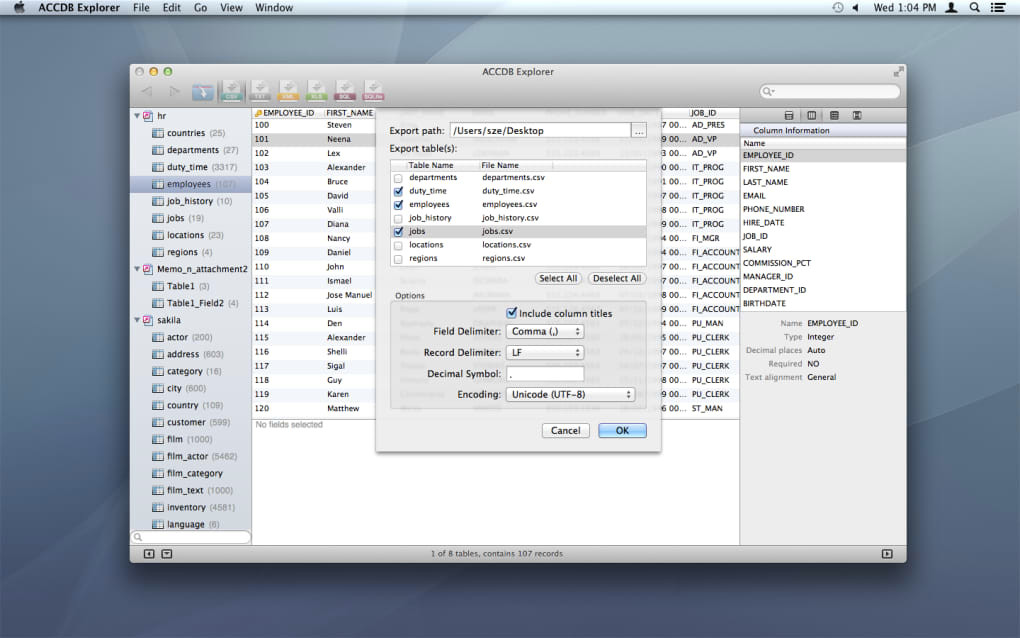This screenshot has width=1020, height=638.
Task: Switch to the column information inspector icon
Action: click(812, 115)
